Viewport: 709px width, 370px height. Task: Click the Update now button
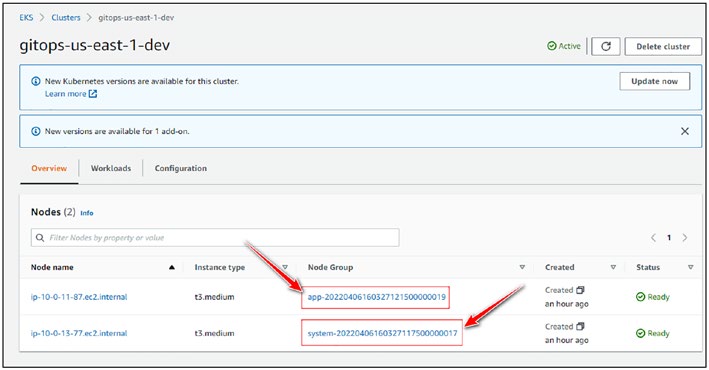654,81
